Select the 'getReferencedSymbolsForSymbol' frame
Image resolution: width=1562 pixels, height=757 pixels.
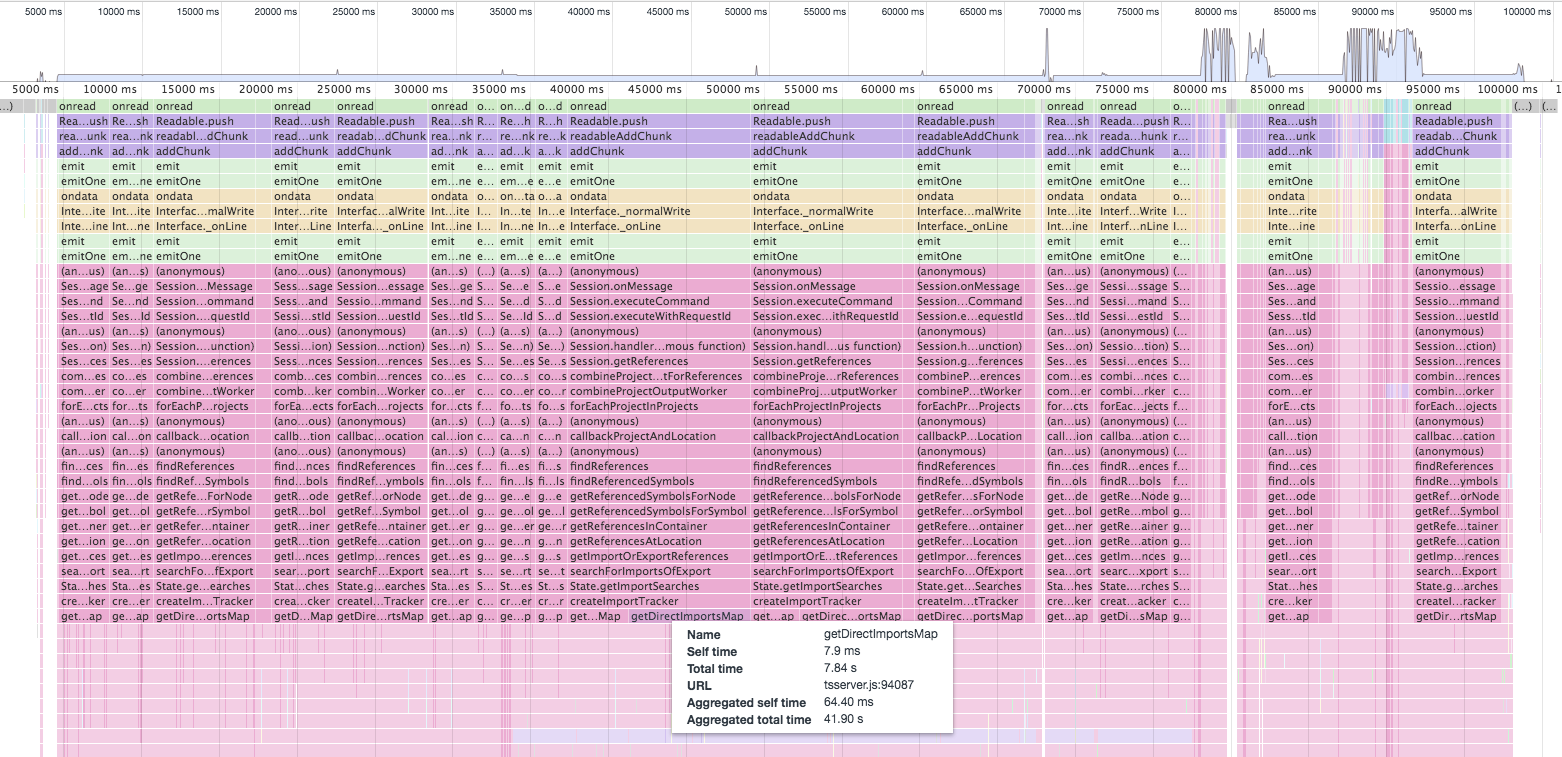click(657, 512)
